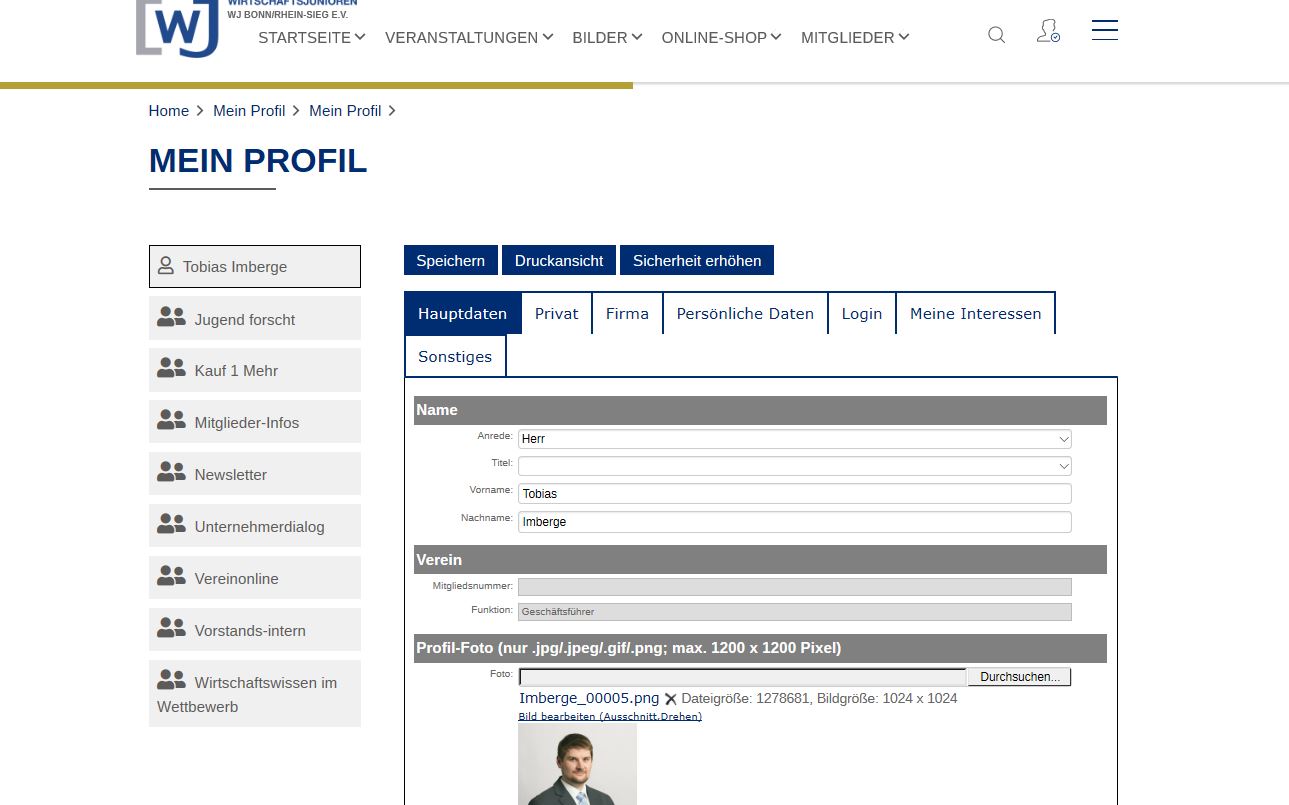Open the Vereinonline sidebar entry
Image resolution: width=1289 pixels, height=805 pixels.
[255, 578]
